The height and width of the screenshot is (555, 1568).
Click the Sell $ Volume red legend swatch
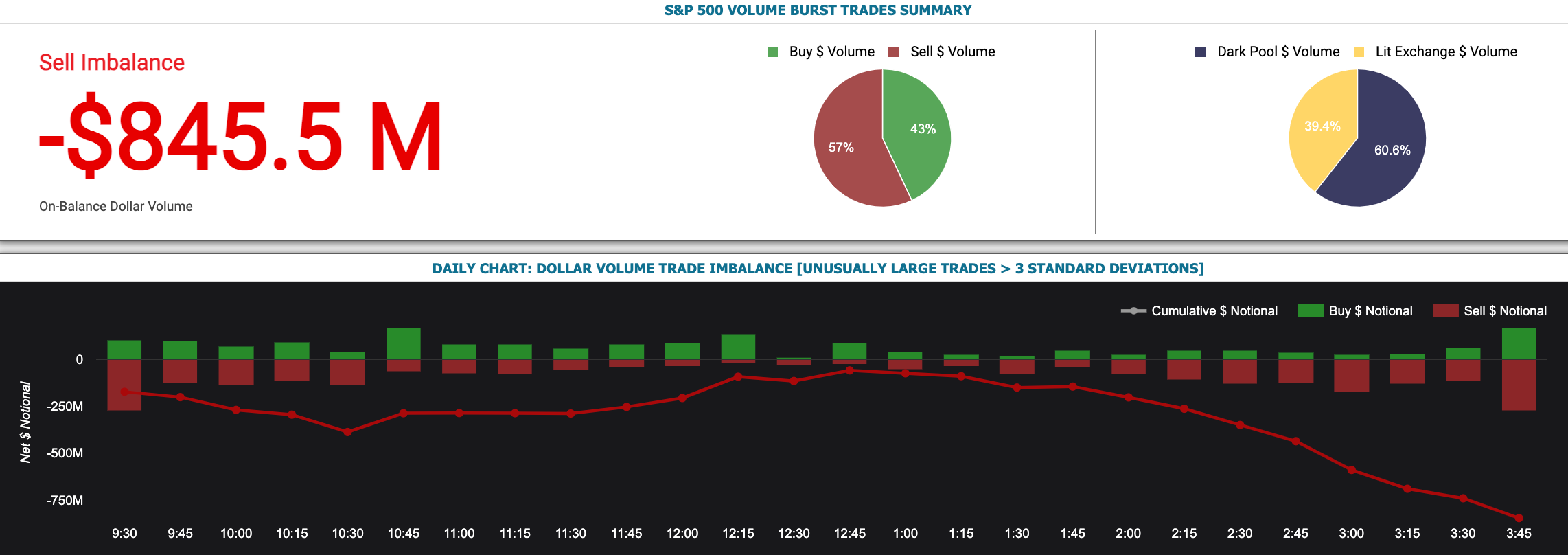coord(894,52)
